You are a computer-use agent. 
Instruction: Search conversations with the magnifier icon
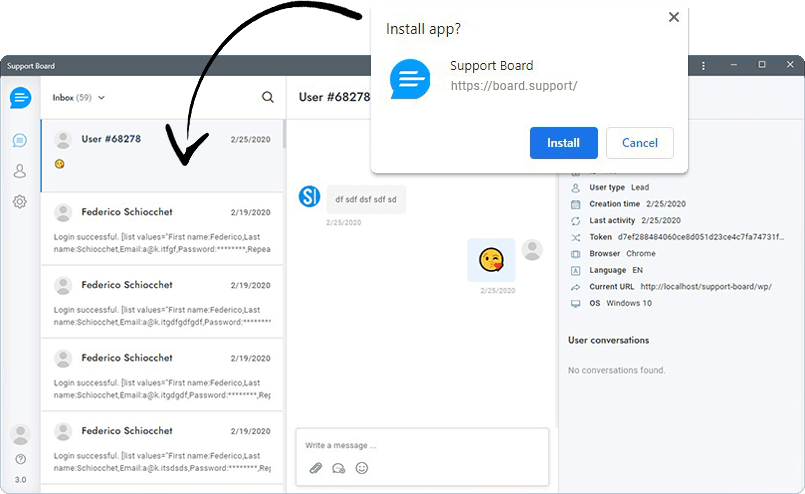point(267,97)
